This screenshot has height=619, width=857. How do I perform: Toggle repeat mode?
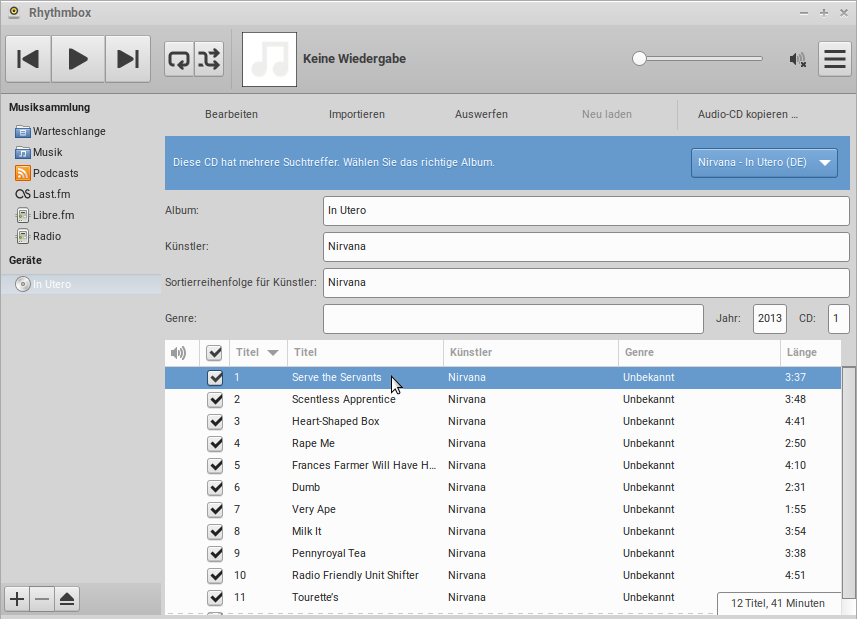click(x=179, y=59)
